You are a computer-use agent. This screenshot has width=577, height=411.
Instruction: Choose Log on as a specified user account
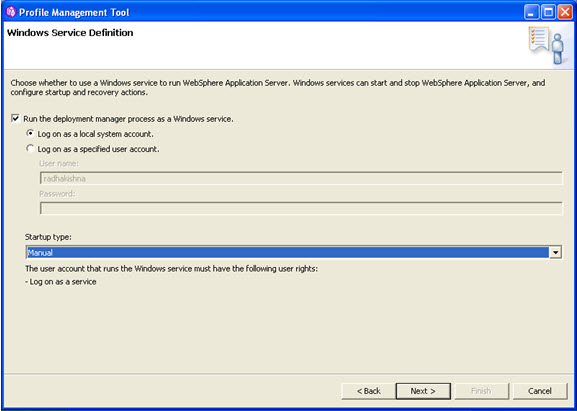(31, 149)
